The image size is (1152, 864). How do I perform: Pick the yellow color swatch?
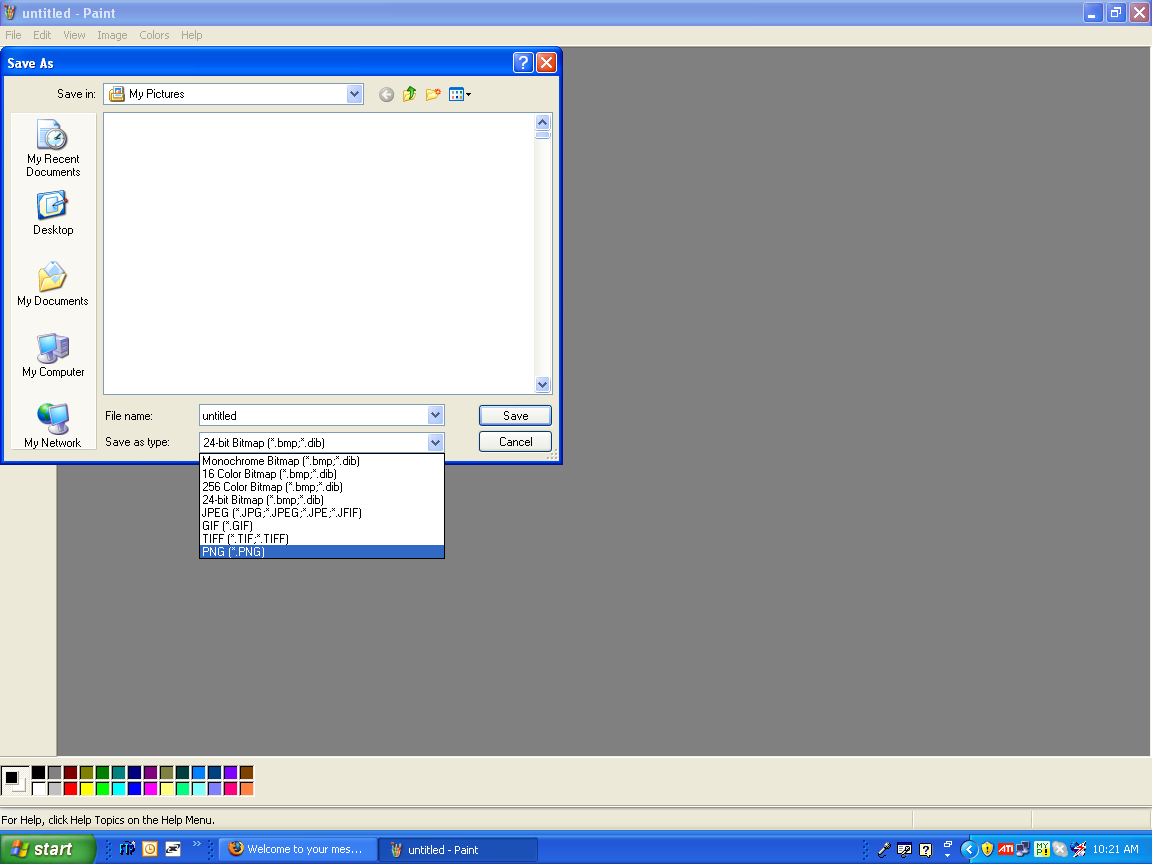click(87, 788)
